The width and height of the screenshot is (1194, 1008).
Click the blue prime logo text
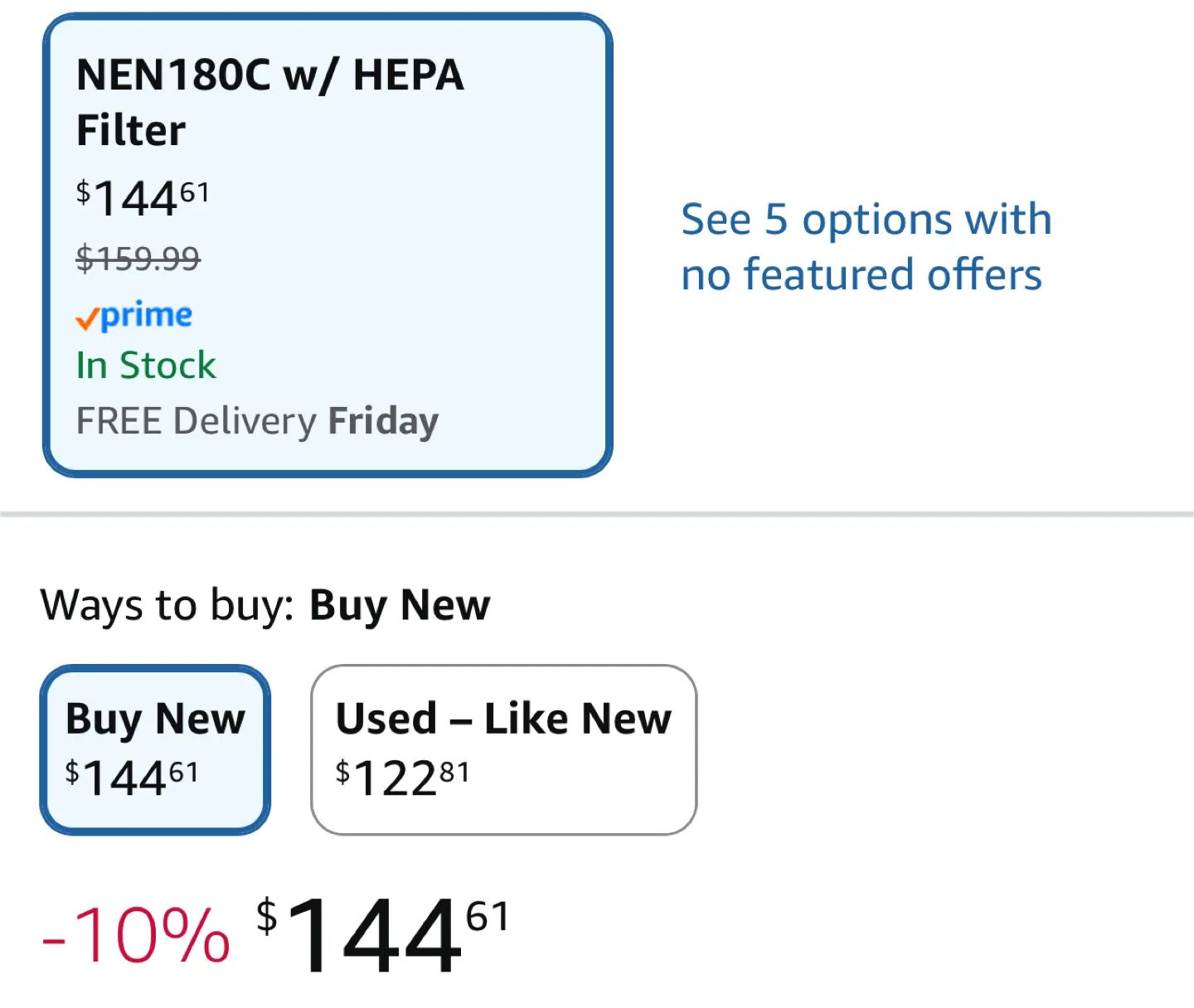pos(146,315)
